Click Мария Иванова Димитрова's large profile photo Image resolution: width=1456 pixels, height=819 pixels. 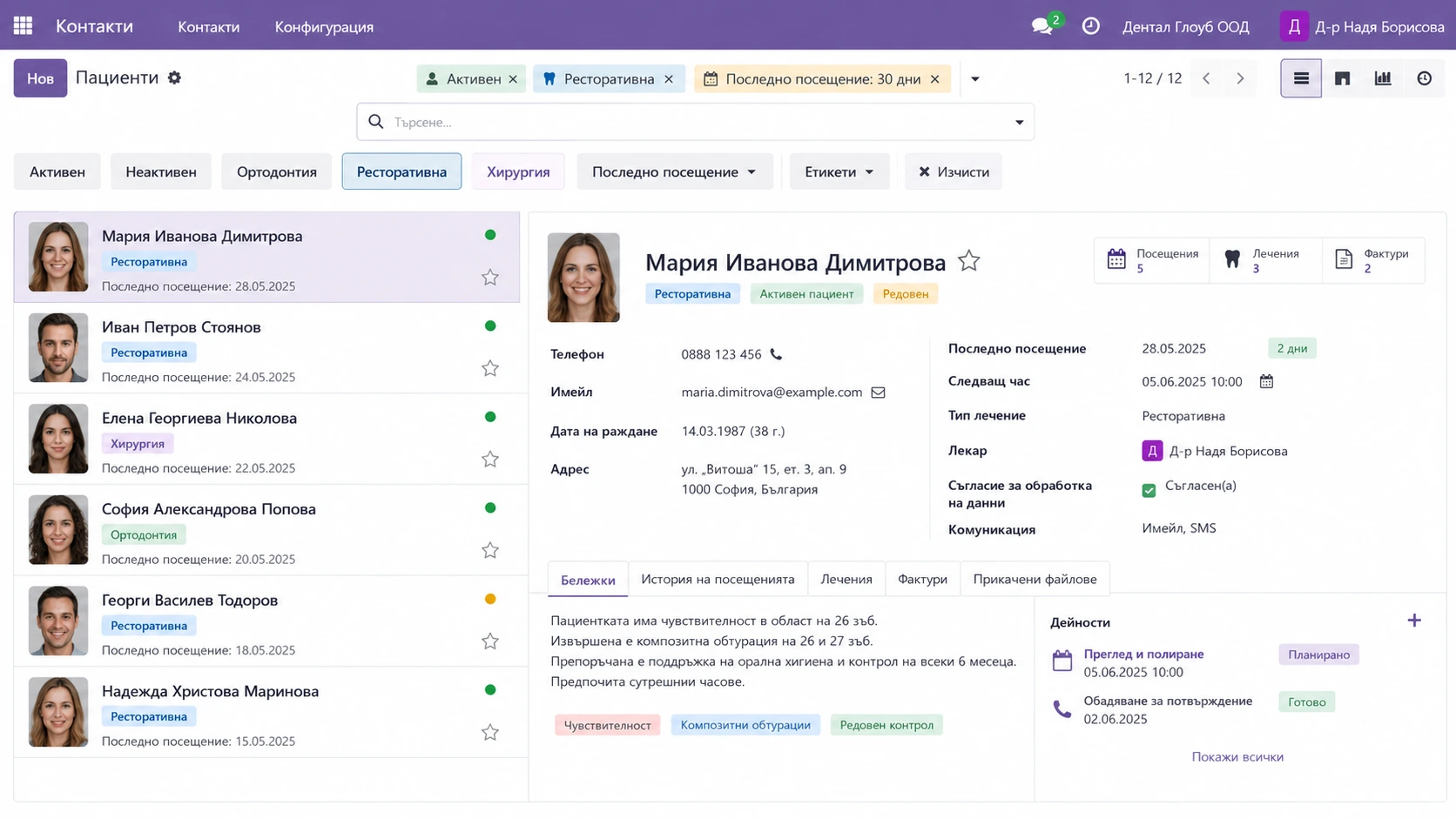coord(583,278)
